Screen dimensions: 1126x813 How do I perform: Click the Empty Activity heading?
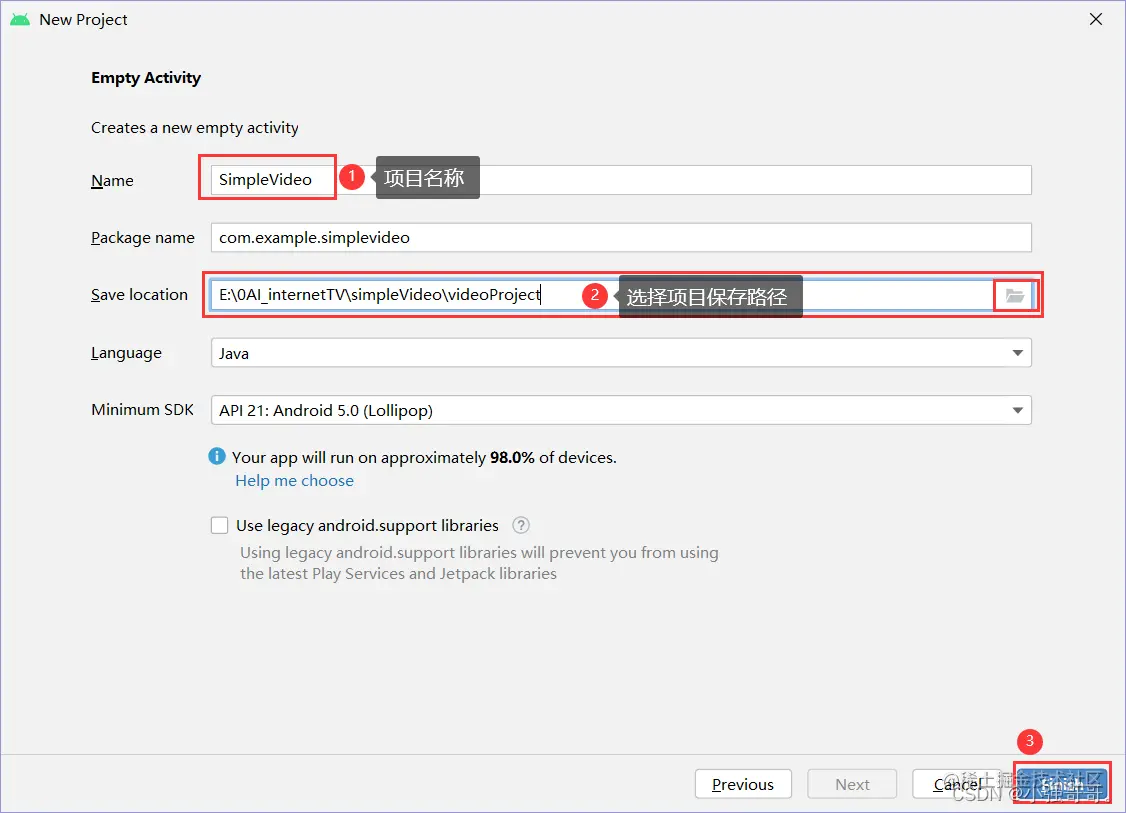[x=146, y=78]
